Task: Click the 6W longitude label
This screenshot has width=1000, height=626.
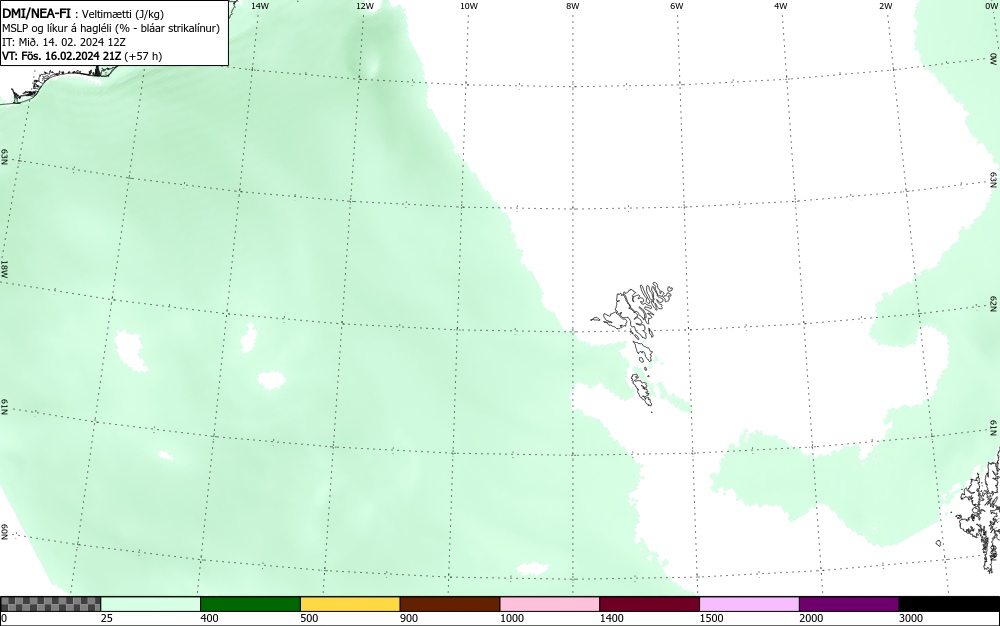Action: point(677,6)
